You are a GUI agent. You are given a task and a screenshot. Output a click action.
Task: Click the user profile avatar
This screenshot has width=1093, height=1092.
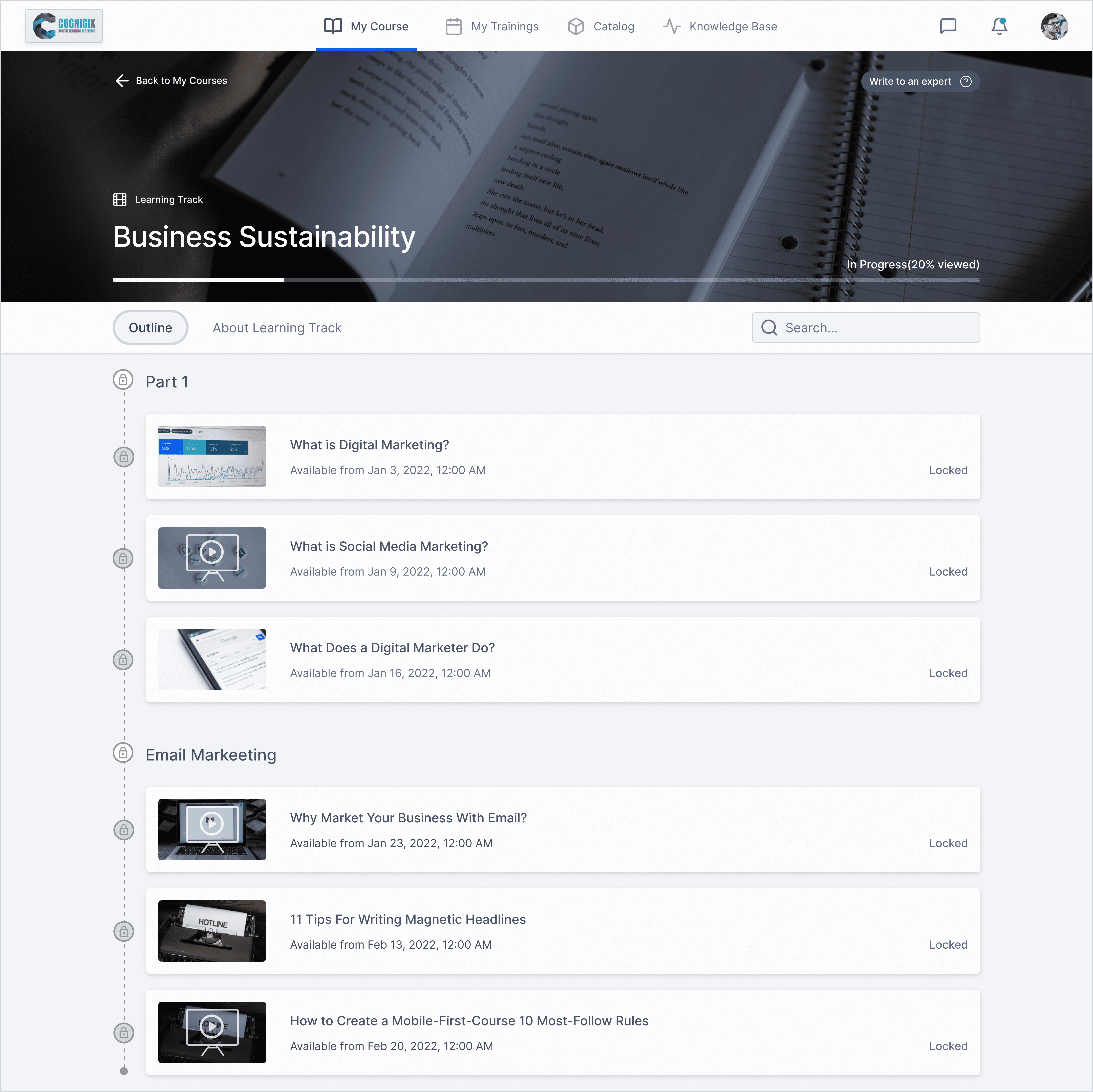(x=1054, y=26)
